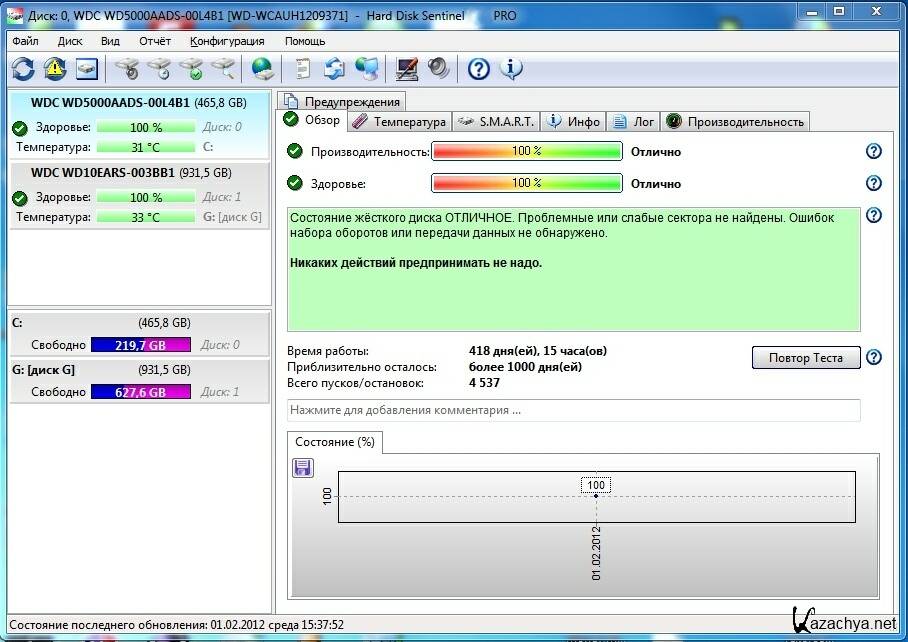
Task: Open the Предупреждения tab
Action: coord(343,101)
